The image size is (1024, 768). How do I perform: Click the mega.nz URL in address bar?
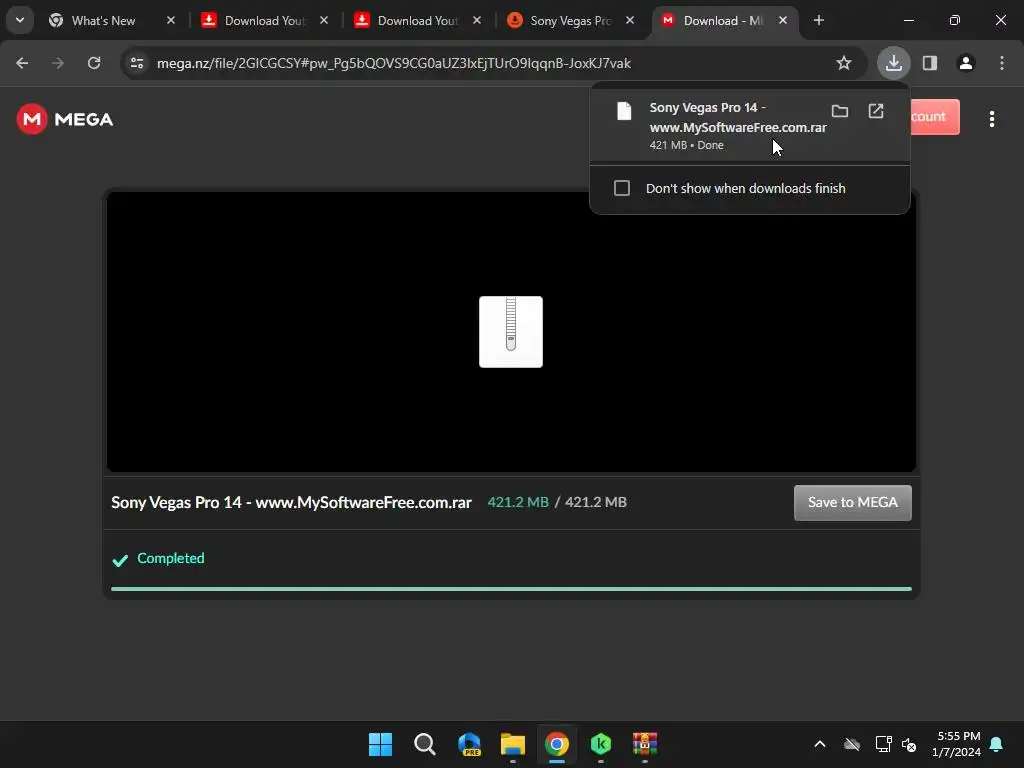point(394,63)
